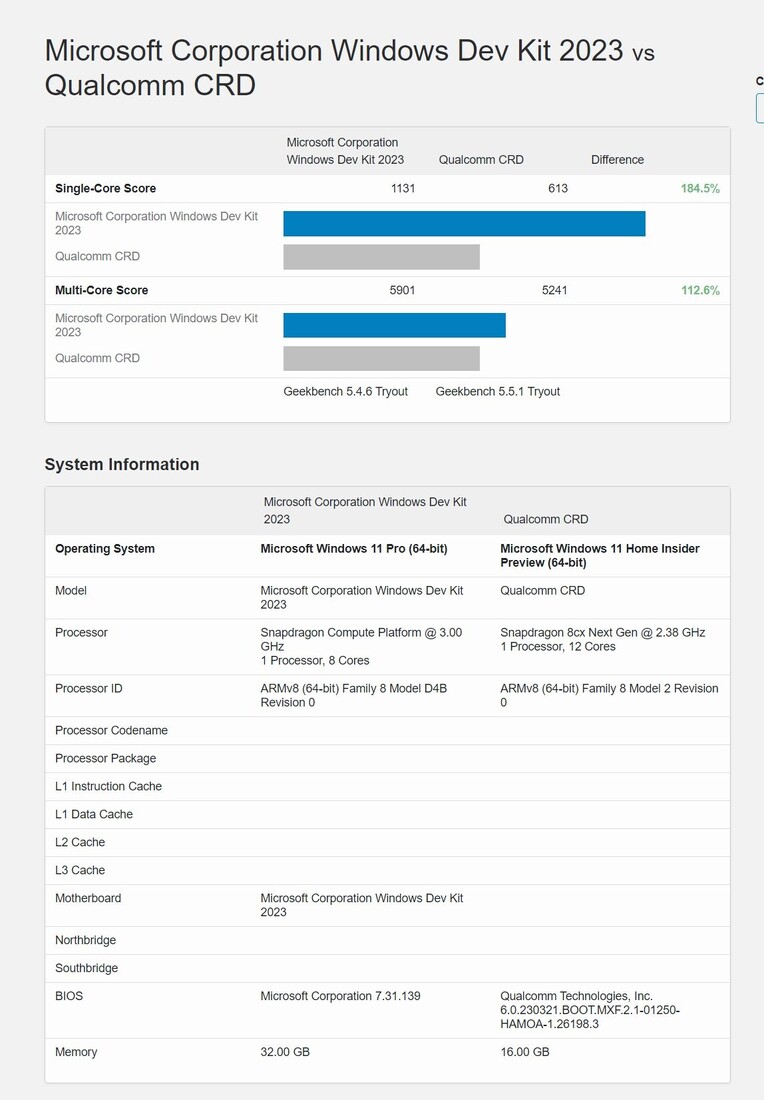Image resolution: width=764 pixels, height=1100 pixels.
Task: Click the gray multi-core Qualcomm CRD bar
Action: coord(382,358)
